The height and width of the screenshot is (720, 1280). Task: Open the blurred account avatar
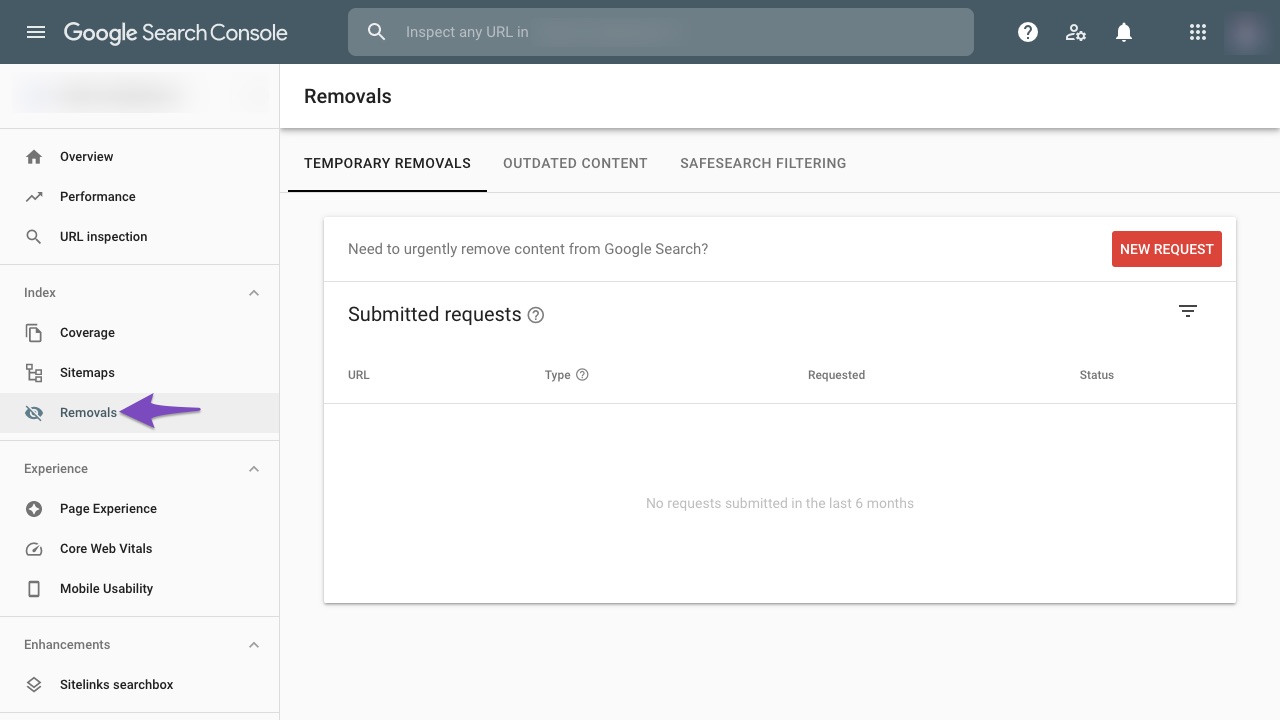1246,32
